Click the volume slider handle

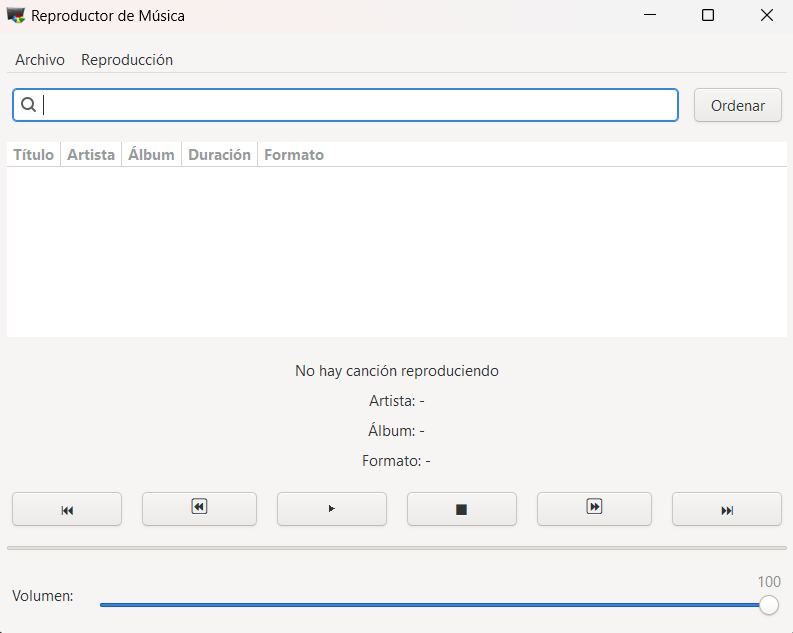pyautogui.click(x=769, y=605)
